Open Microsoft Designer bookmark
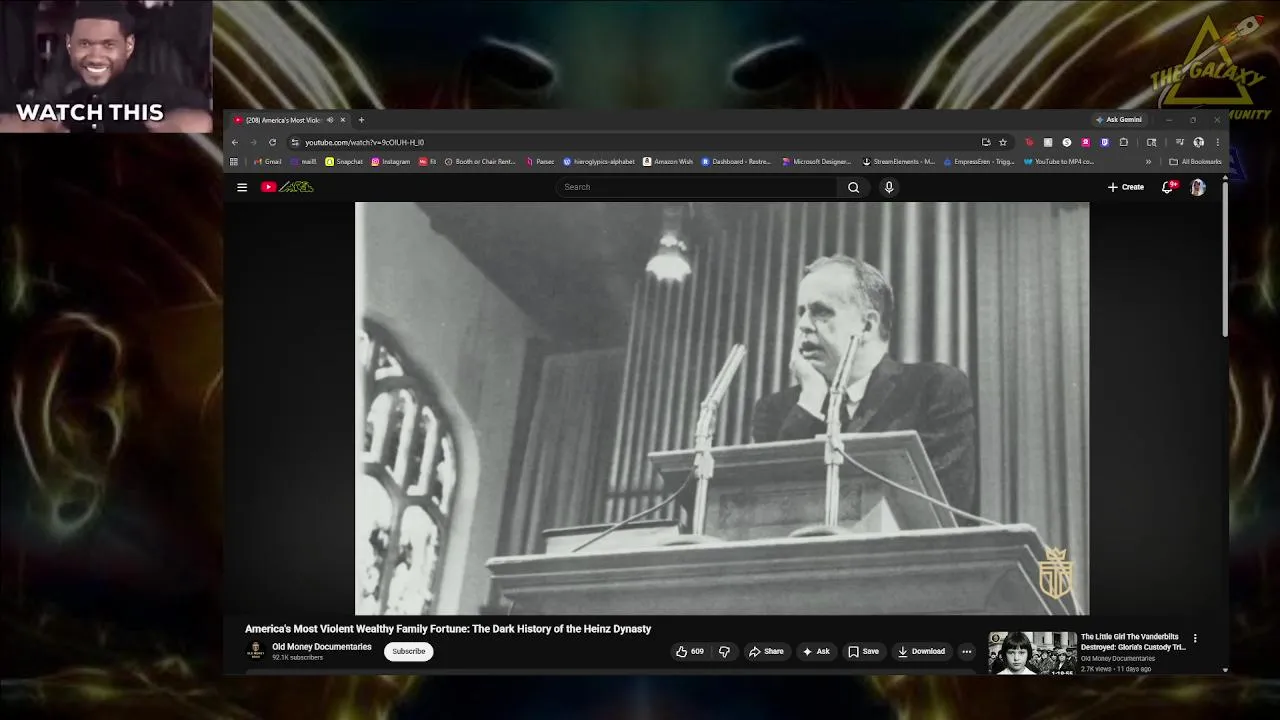 (817, 161)
